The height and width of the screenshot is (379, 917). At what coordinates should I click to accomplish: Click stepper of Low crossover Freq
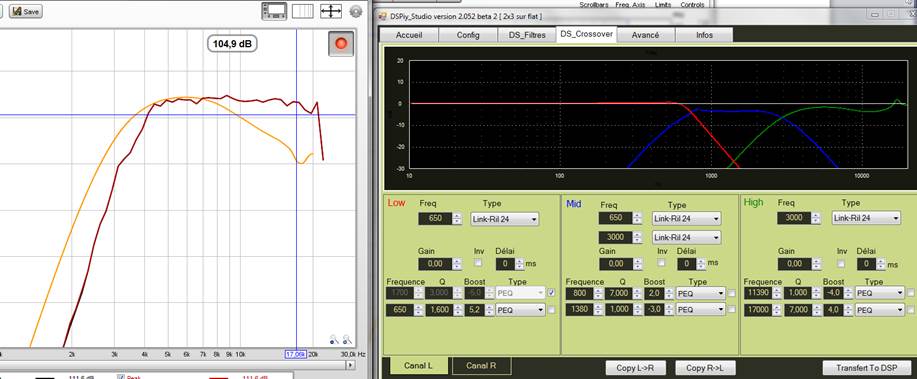point(457,219)
